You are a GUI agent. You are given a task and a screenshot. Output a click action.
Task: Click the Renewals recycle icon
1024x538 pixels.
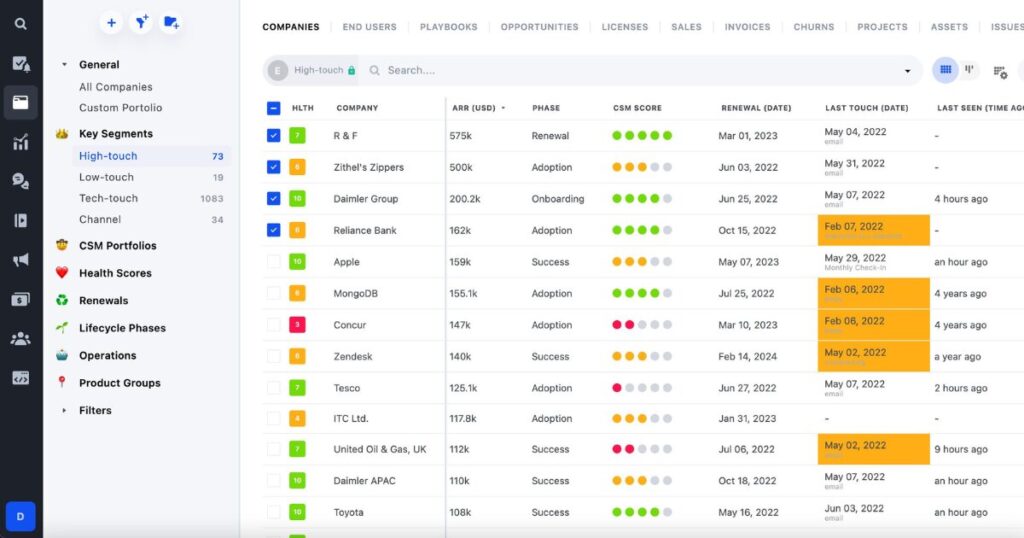pos(62,300)
